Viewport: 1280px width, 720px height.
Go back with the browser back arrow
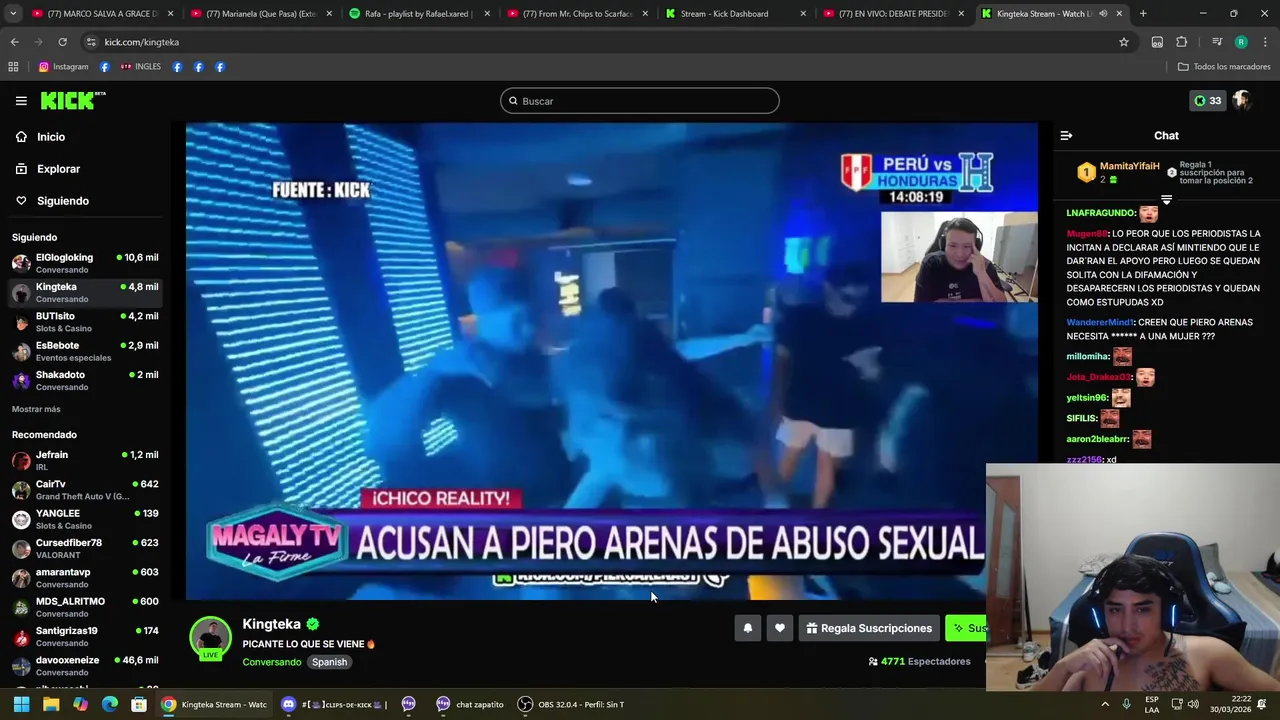click(14, 42)
